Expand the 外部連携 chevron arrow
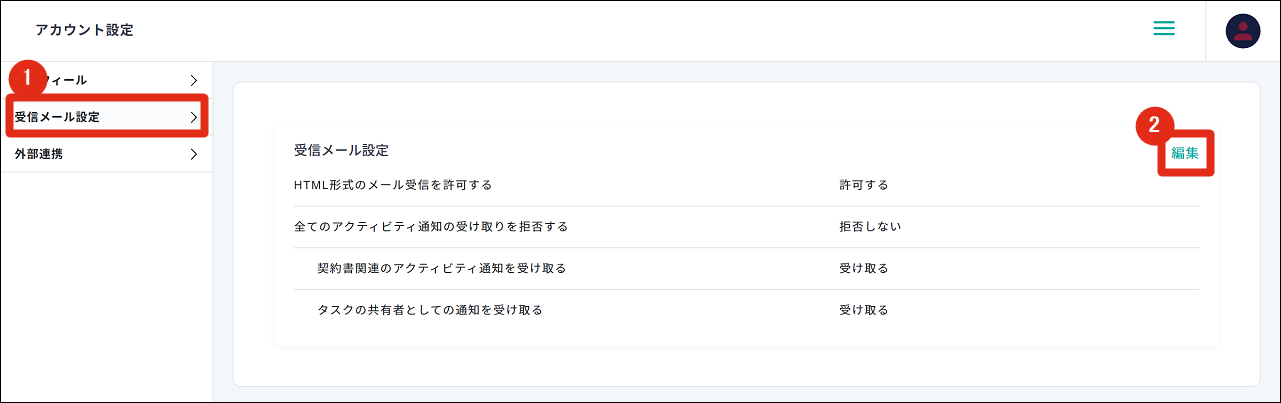The image size is (1281, 403). (x=193, y=154)
